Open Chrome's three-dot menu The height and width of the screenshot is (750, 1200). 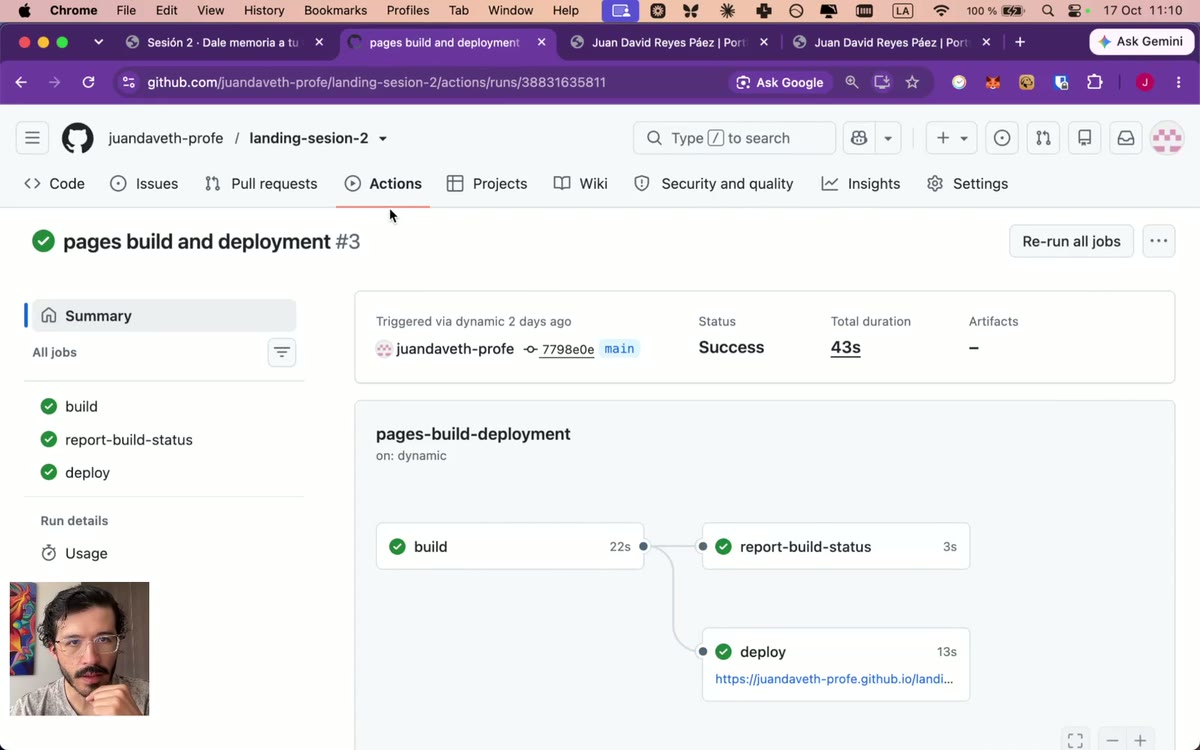1180,82
